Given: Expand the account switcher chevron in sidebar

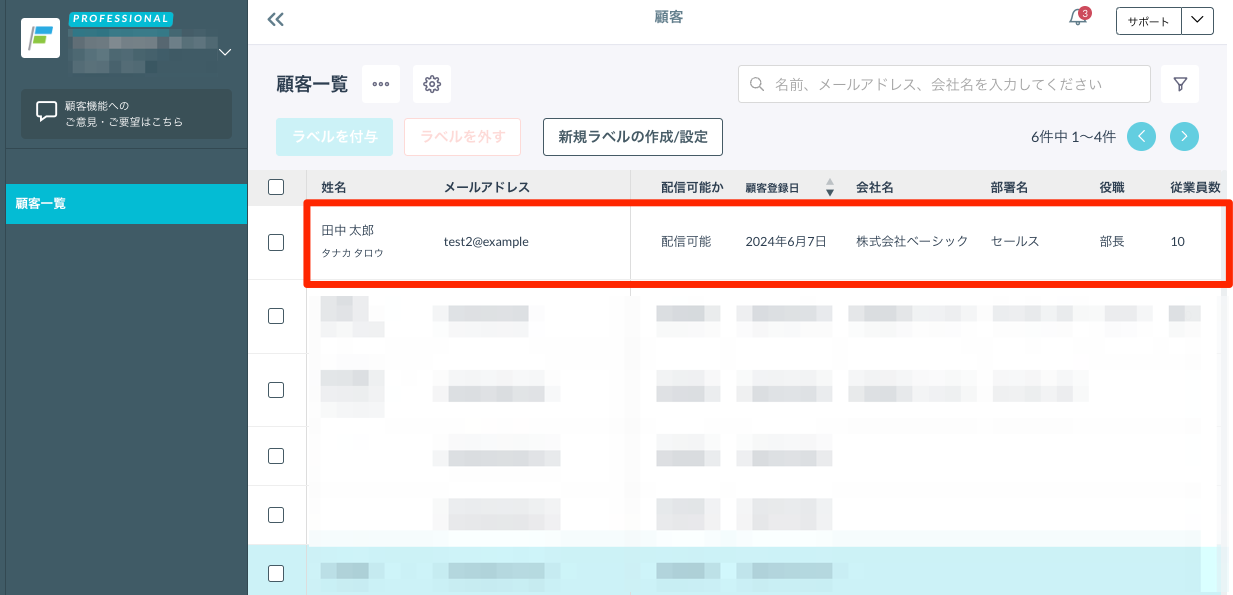Looking at the screenshot, I should coord(225,52).
